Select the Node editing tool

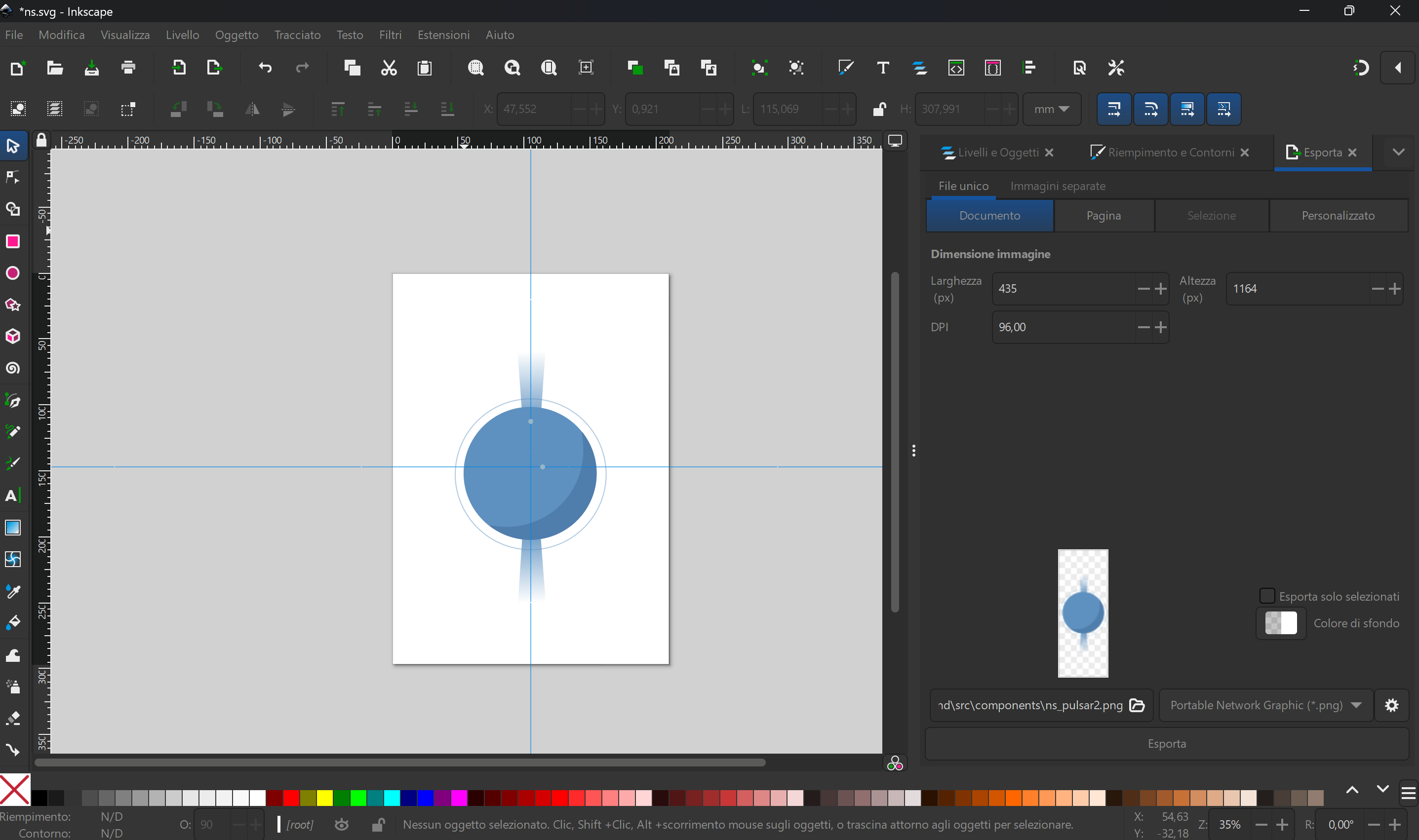(12, 178)
